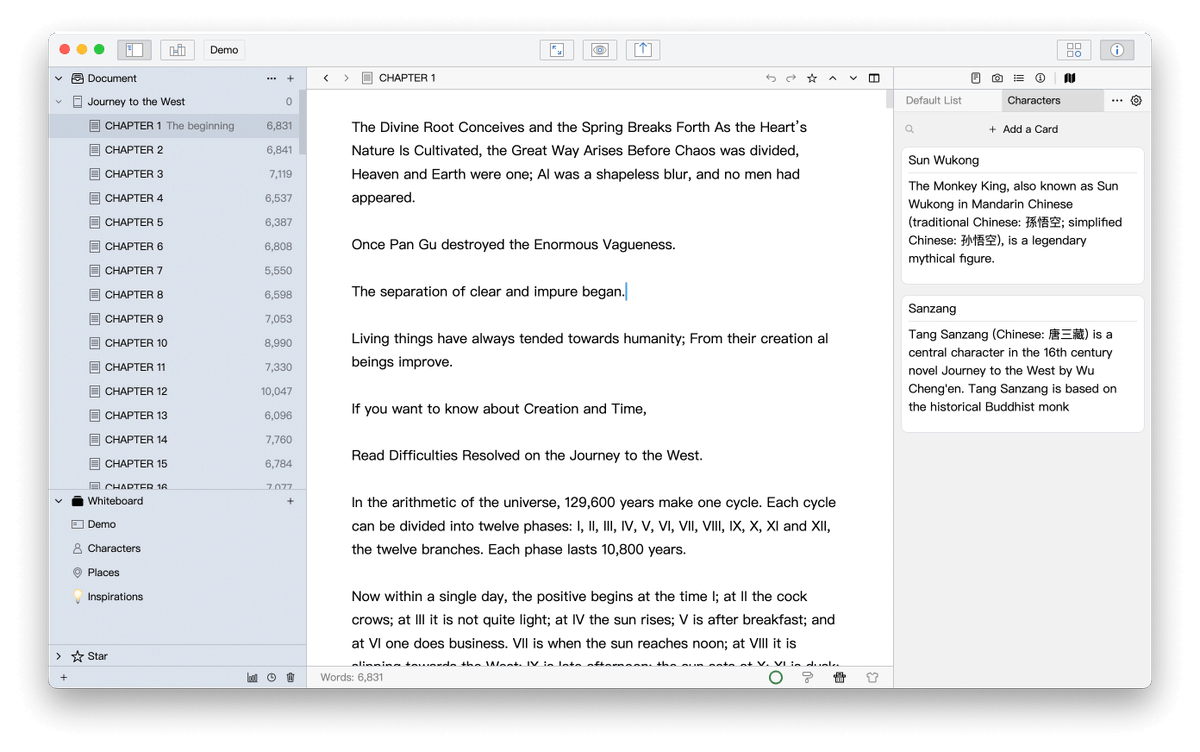Navigate forward with right chevron
This screenshot has width=1200, height=752.
click(346, 78)
